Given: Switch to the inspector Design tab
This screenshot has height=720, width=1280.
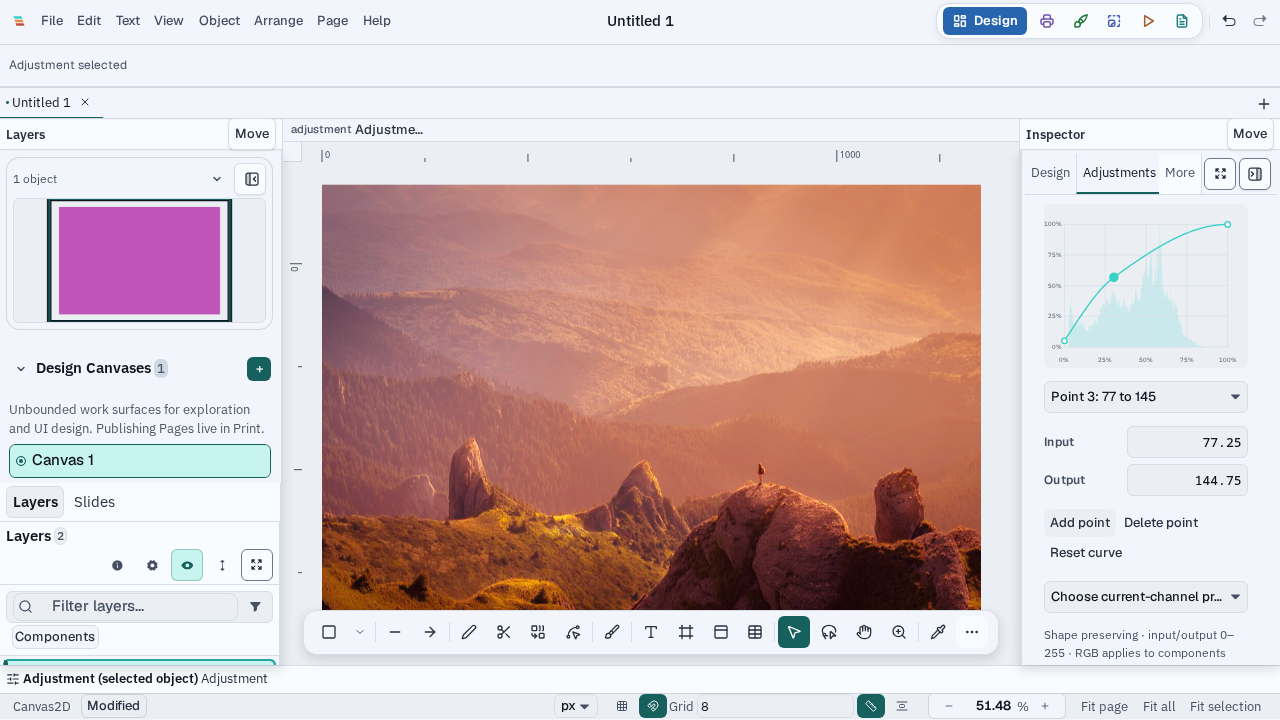Looking at the screenshot, I should [x=1050, y=173].
